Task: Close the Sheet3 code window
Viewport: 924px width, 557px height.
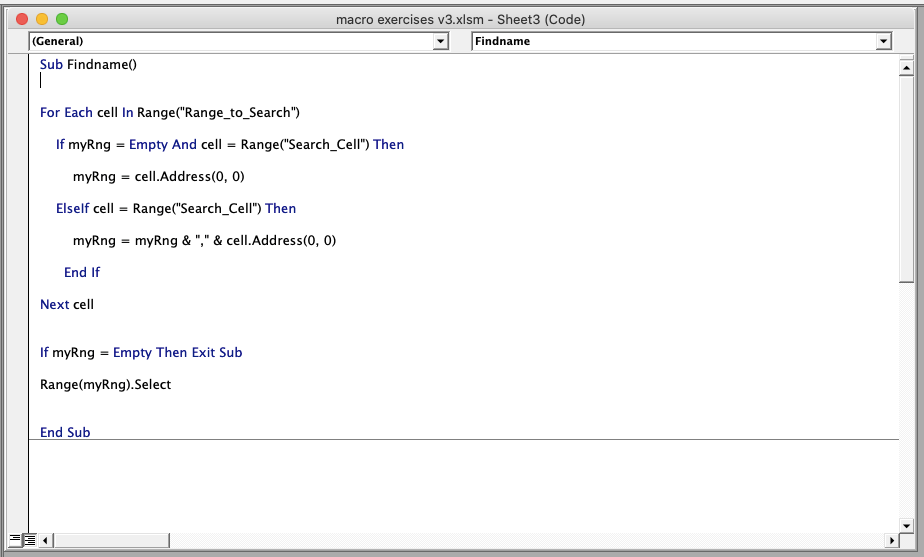Action: 22,19
